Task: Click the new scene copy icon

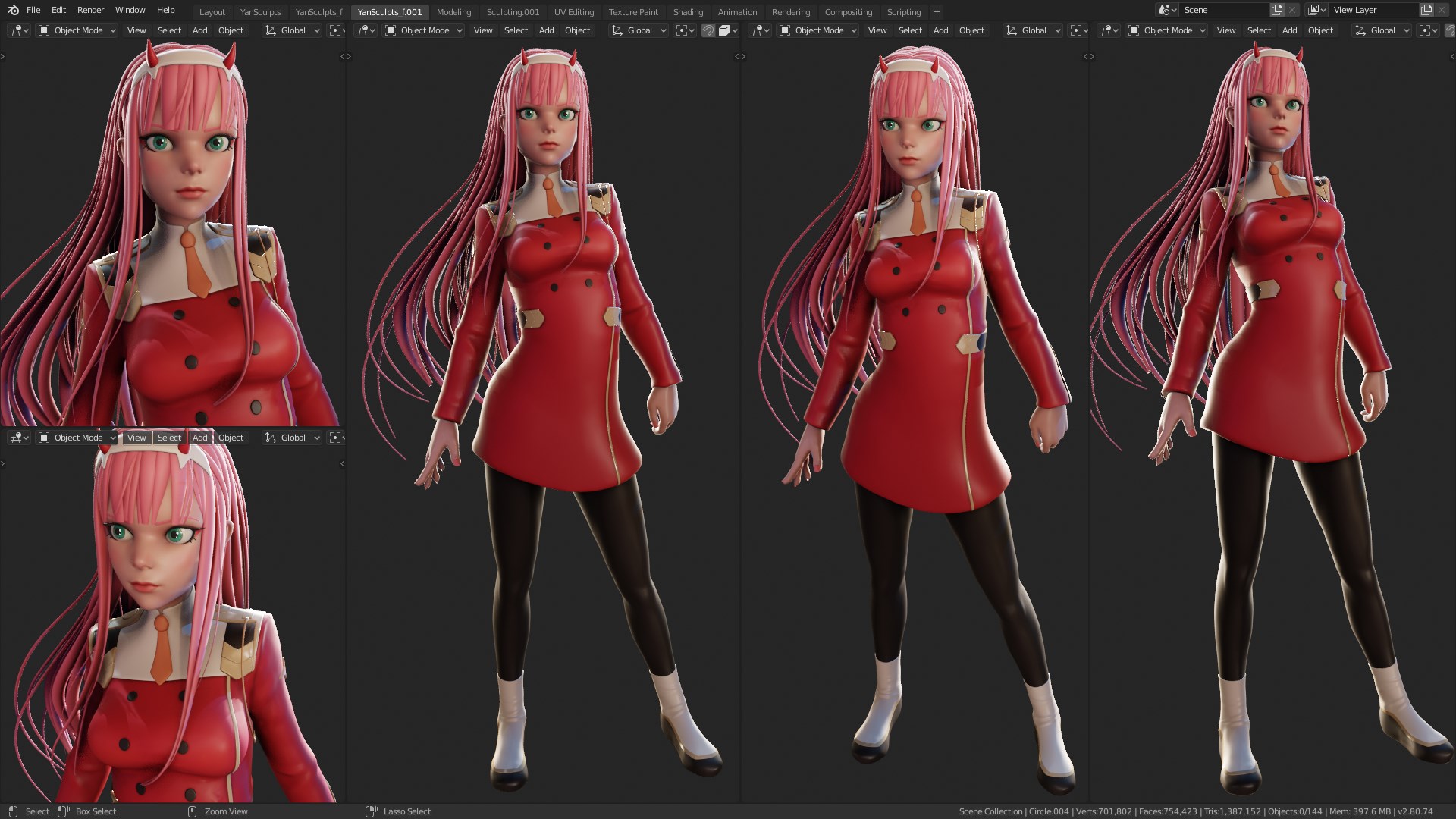Action: [x=1277, y=10]
